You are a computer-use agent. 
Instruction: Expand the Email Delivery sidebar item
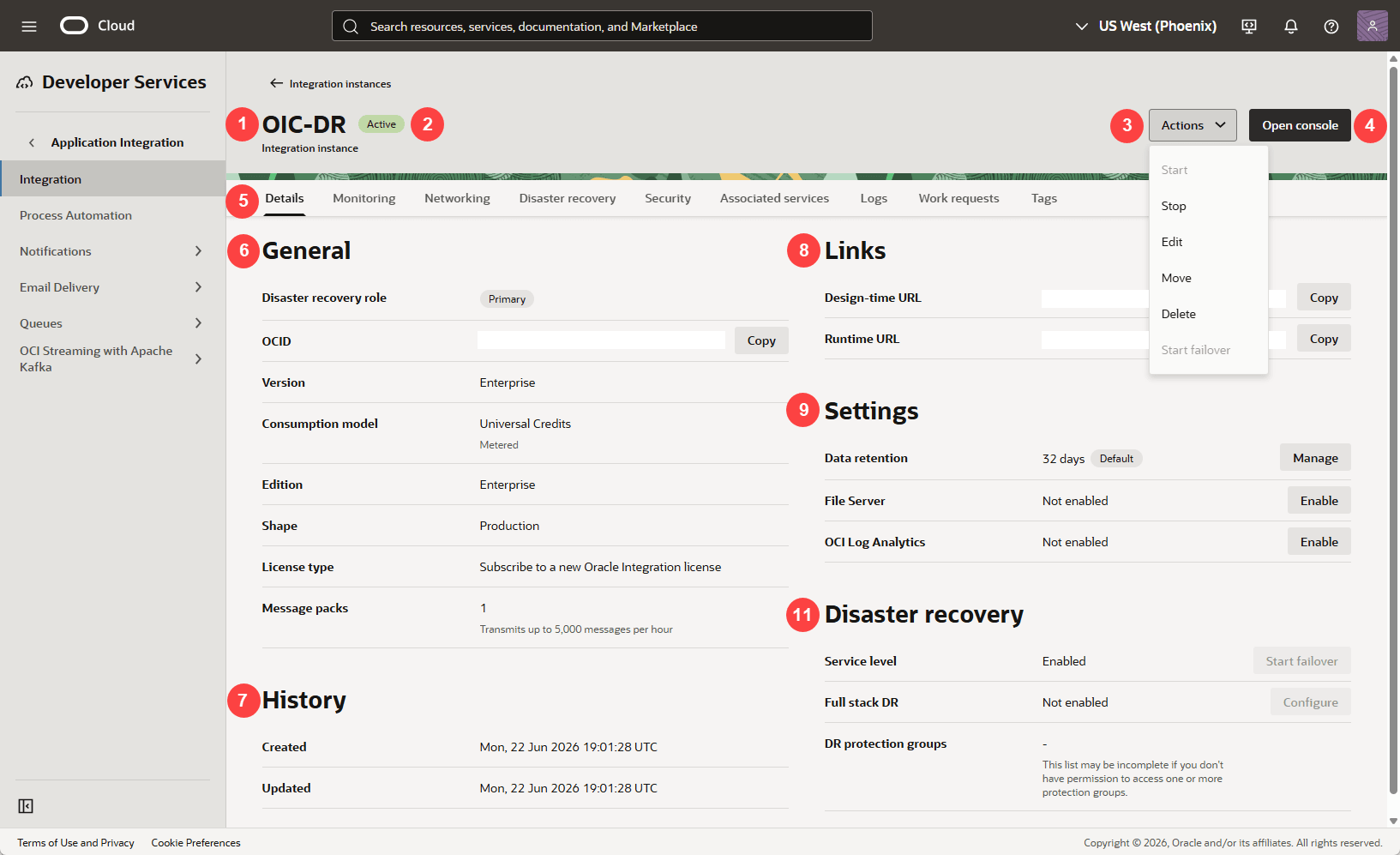(198, 287)
